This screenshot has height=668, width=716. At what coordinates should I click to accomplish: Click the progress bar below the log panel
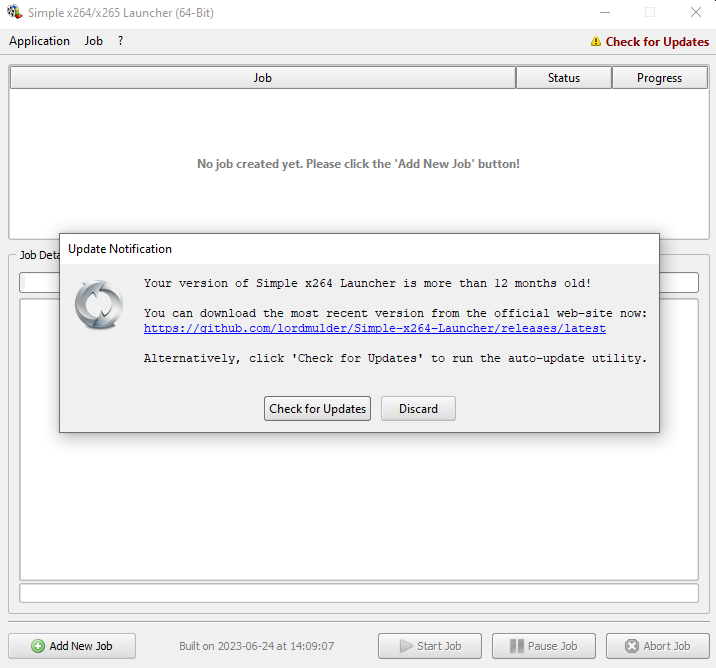(x=358, y=593)
